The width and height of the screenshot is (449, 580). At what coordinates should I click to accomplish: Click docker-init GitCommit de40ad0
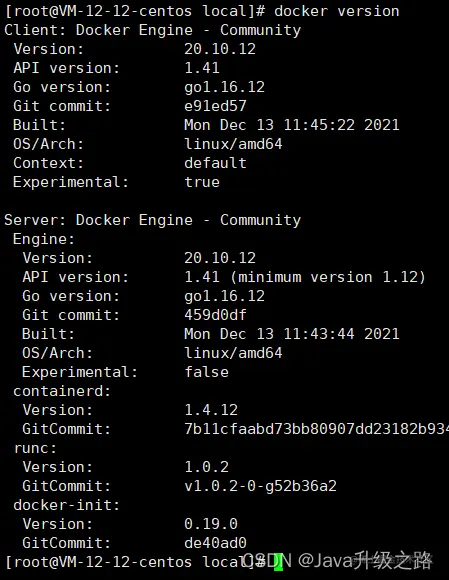click(x=215, y=543)
